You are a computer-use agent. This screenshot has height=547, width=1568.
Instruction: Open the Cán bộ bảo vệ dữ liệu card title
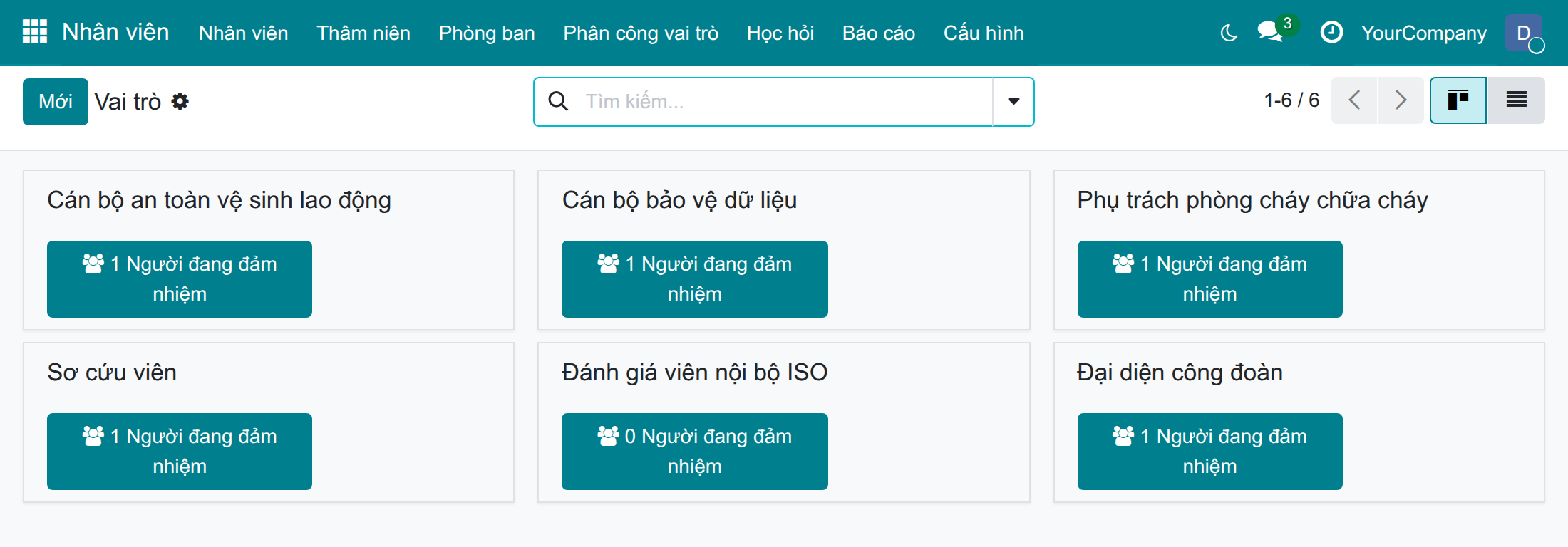(x=679, y=201)
